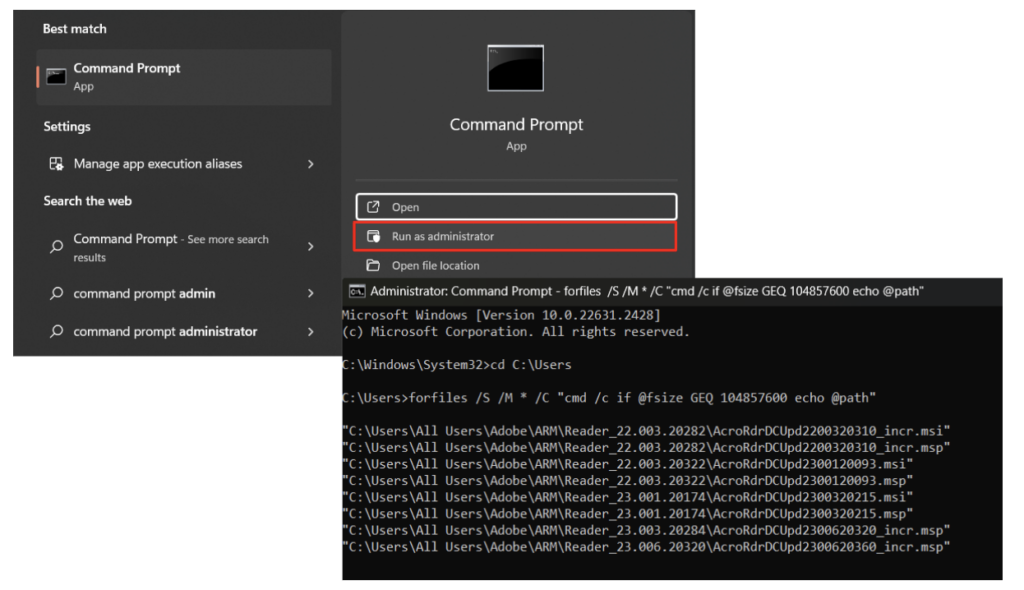Click the cmd icon in the Administrator window titlebar
The height and width of the screenshot is (590, 1024).
point(354,291)
